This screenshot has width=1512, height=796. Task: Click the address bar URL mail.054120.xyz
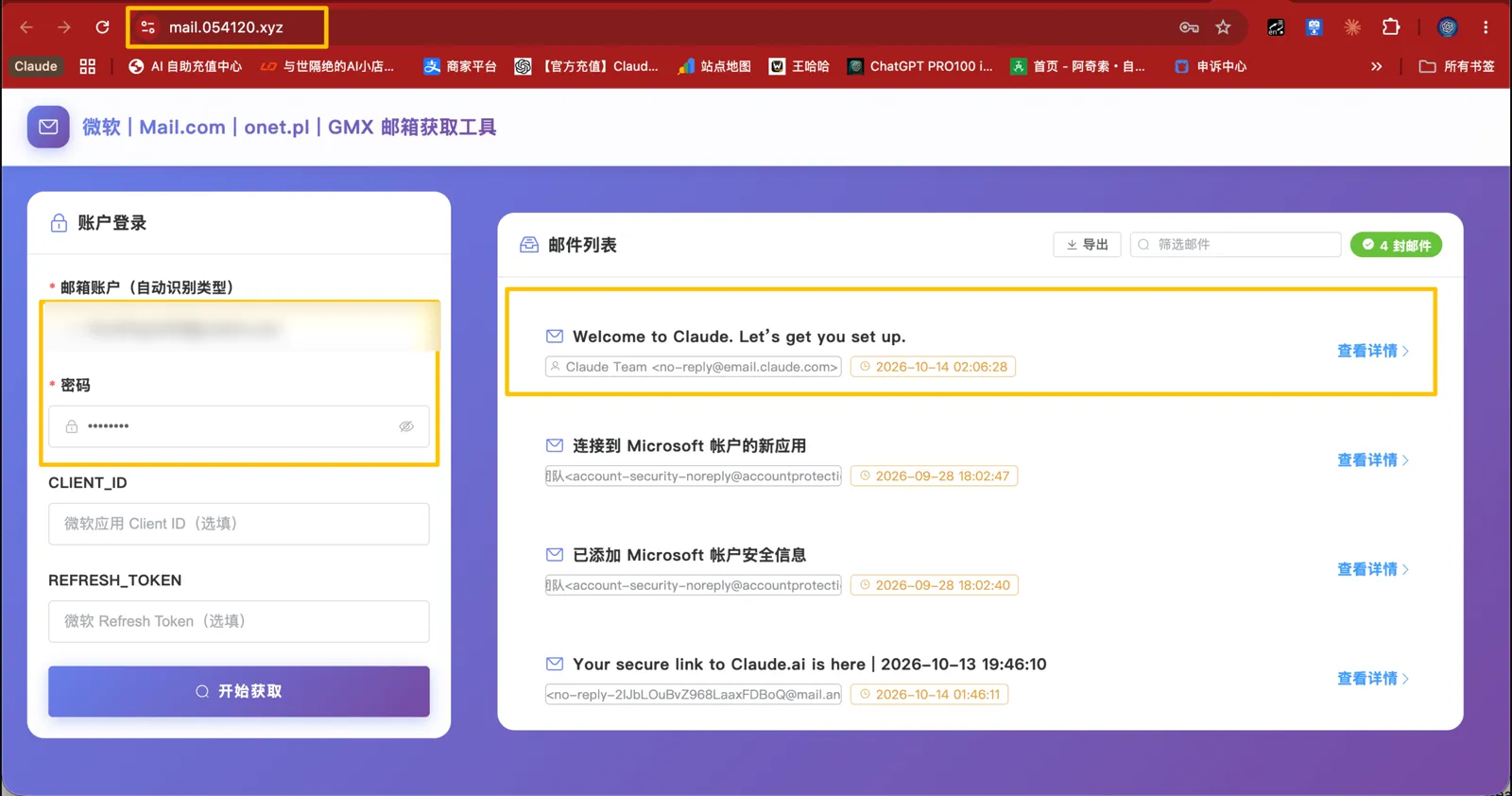click(226, 27)
